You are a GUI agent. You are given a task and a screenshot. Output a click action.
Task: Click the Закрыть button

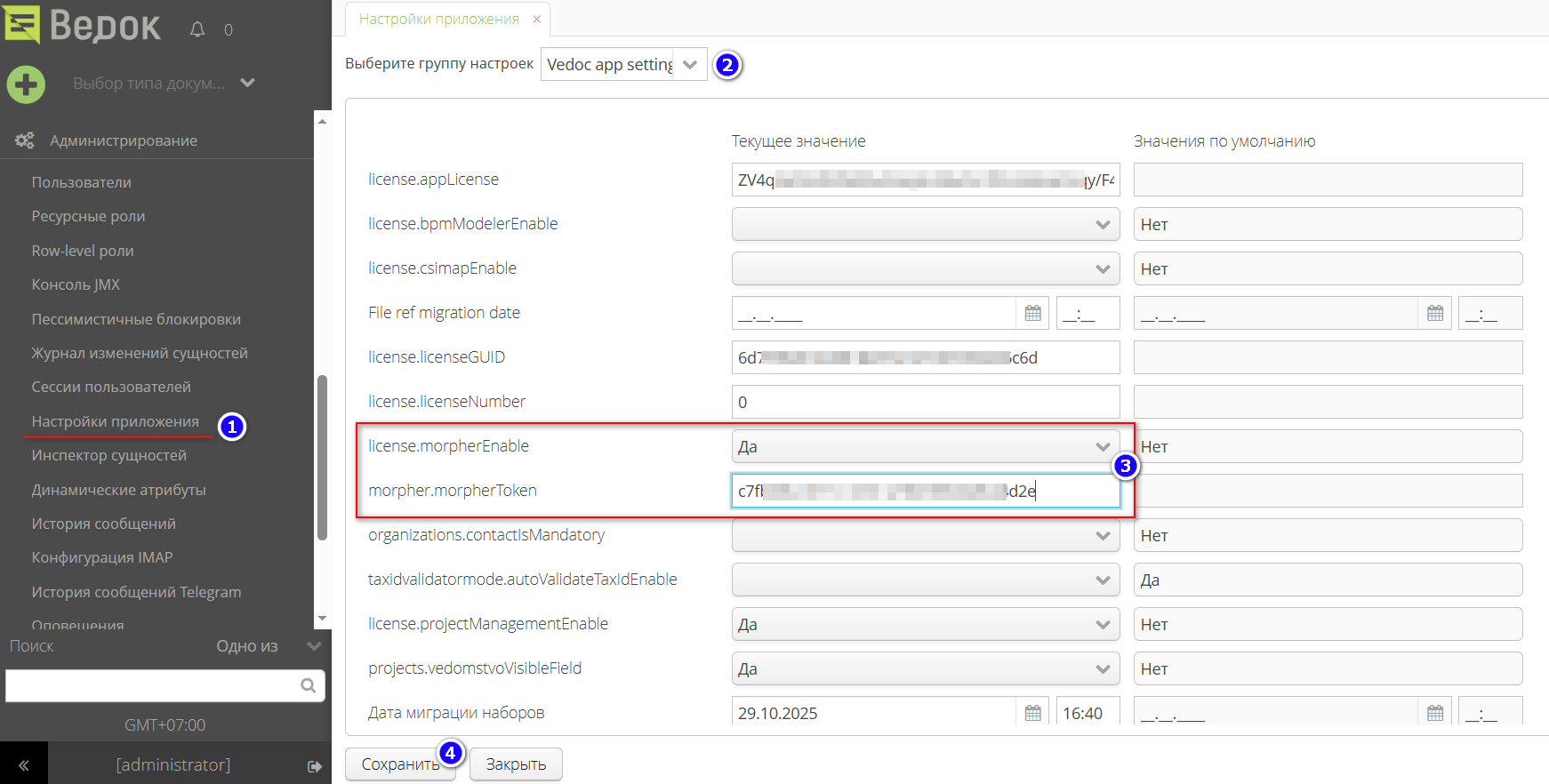[x=516, y=764]
